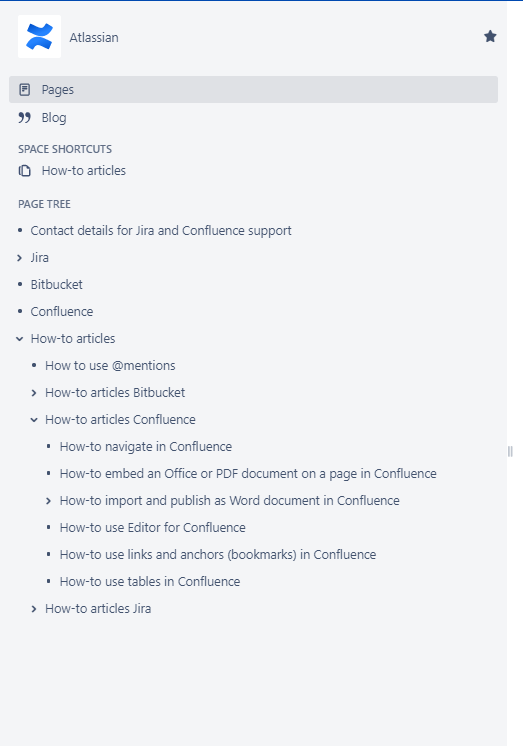Star this space with the star icon
Image resolution: width=523 pixels, height=746 pixels.
click(x=490, y=36)
